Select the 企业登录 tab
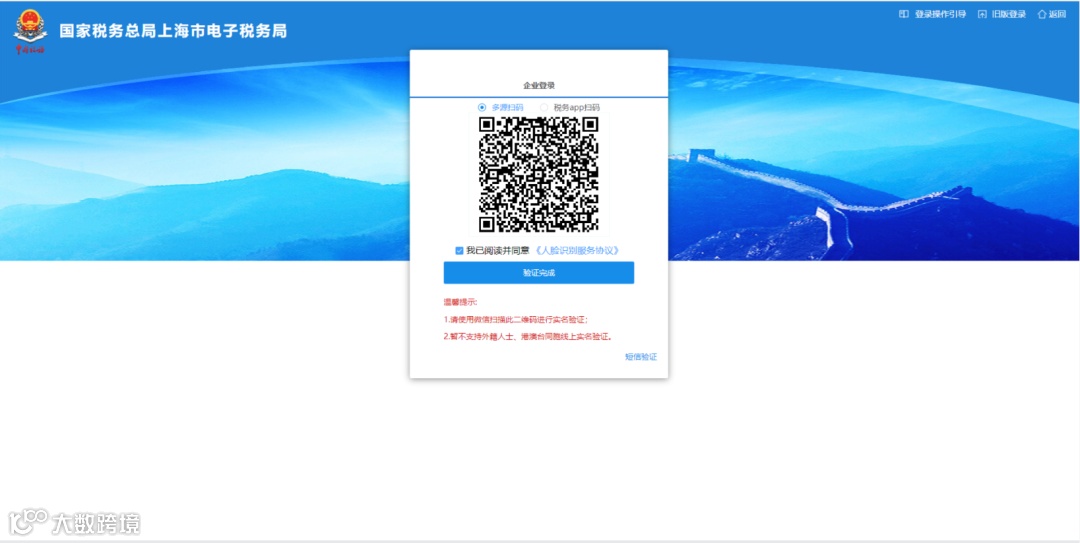Screen dimensions: 1080x543 539,85
